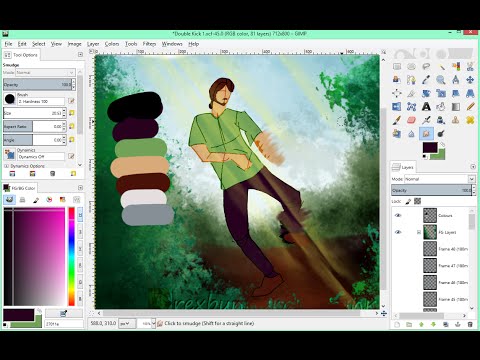480x360 pixels.
Task: Lower layer with green down arrow
Action: tap(433, 324)
